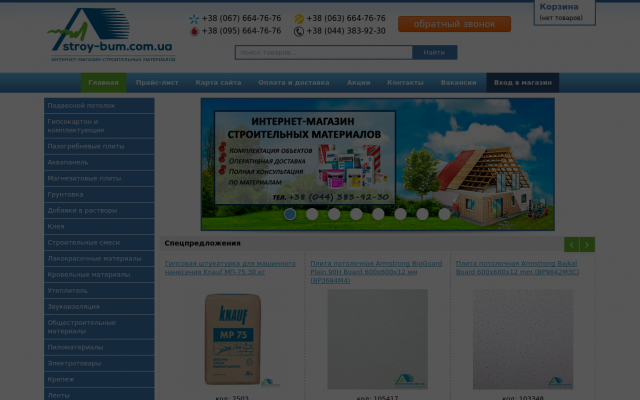This screenshot has height=400, width=640.
Task: Click the обратный звонок button
Action: tap(454, 24)
